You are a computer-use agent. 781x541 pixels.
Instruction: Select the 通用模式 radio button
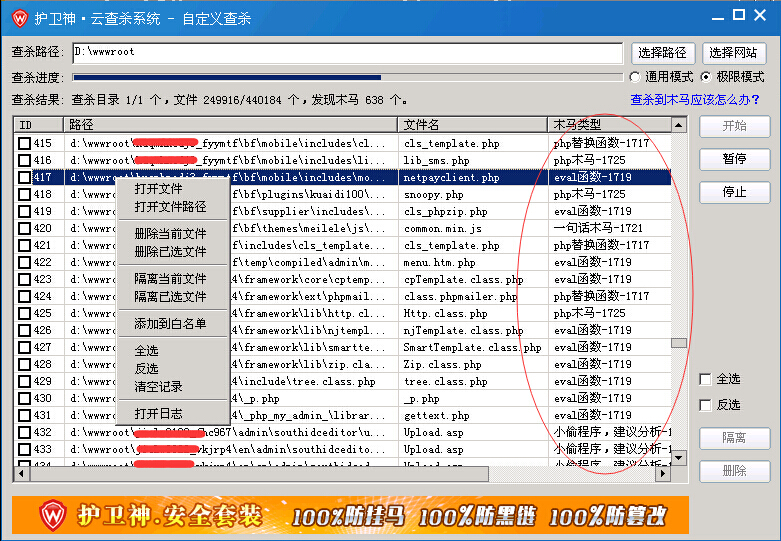click(x=635, y=77)
